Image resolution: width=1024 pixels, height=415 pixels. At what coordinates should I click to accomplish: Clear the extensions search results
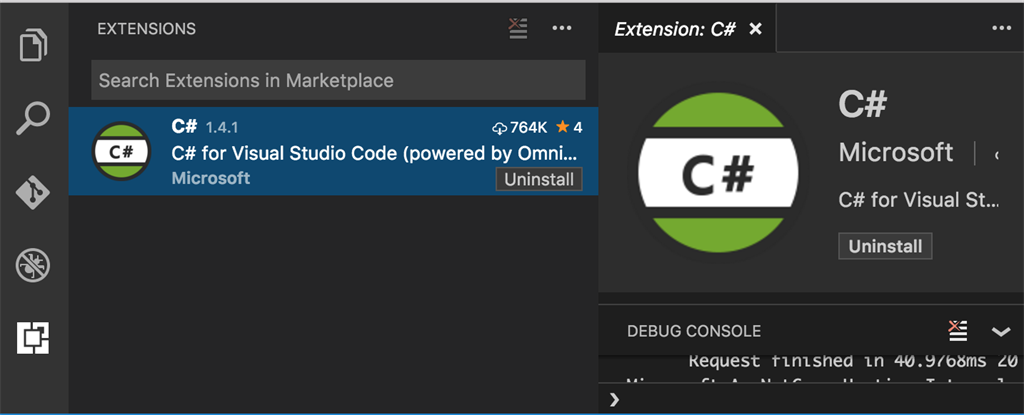[x=517, y=28]
